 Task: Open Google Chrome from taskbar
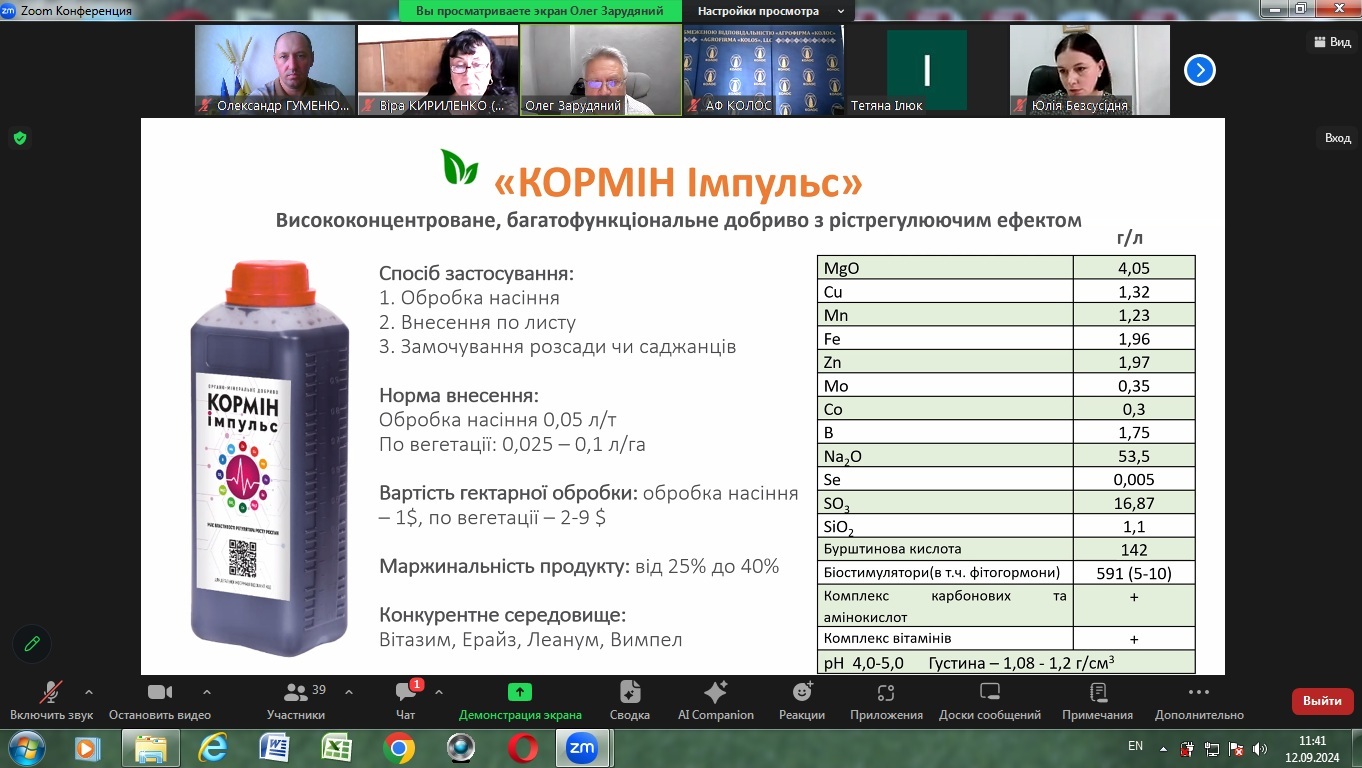click(x=398, y=748)
